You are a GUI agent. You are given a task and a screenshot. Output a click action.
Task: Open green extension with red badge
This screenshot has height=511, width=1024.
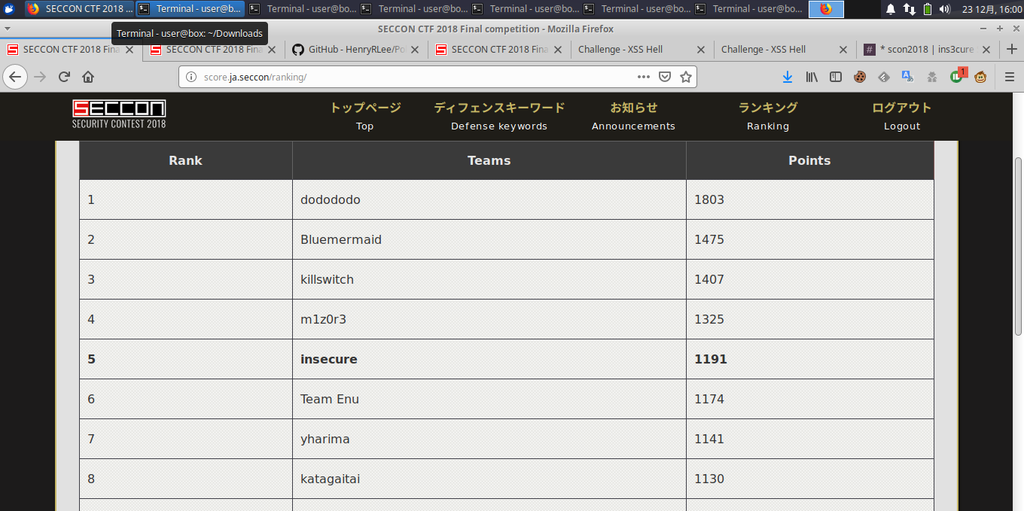click(x=957, y=76)
